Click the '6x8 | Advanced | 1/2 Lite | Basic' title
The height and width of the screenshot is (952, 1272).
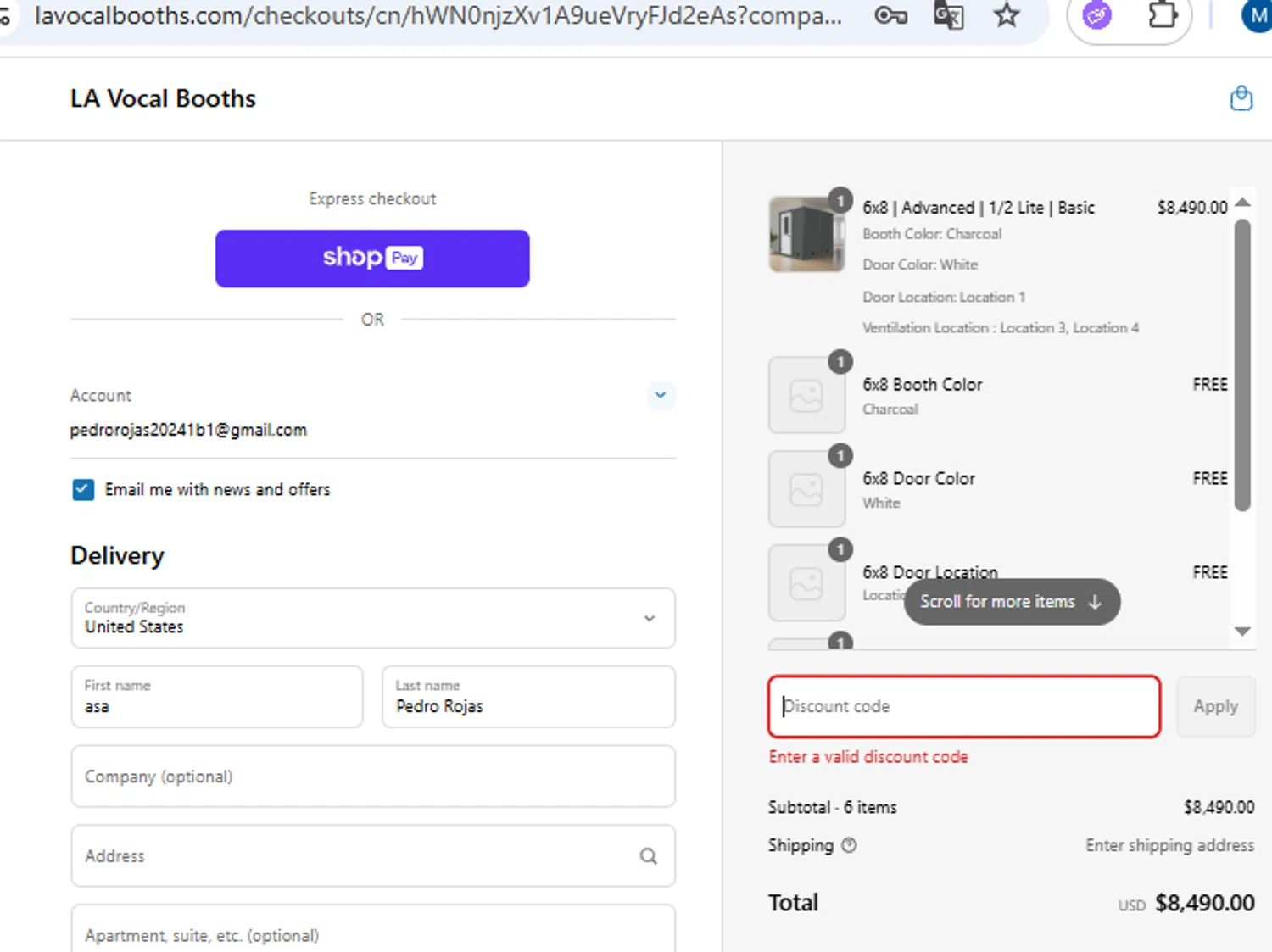pyautogui.click(x=979, y=208)
